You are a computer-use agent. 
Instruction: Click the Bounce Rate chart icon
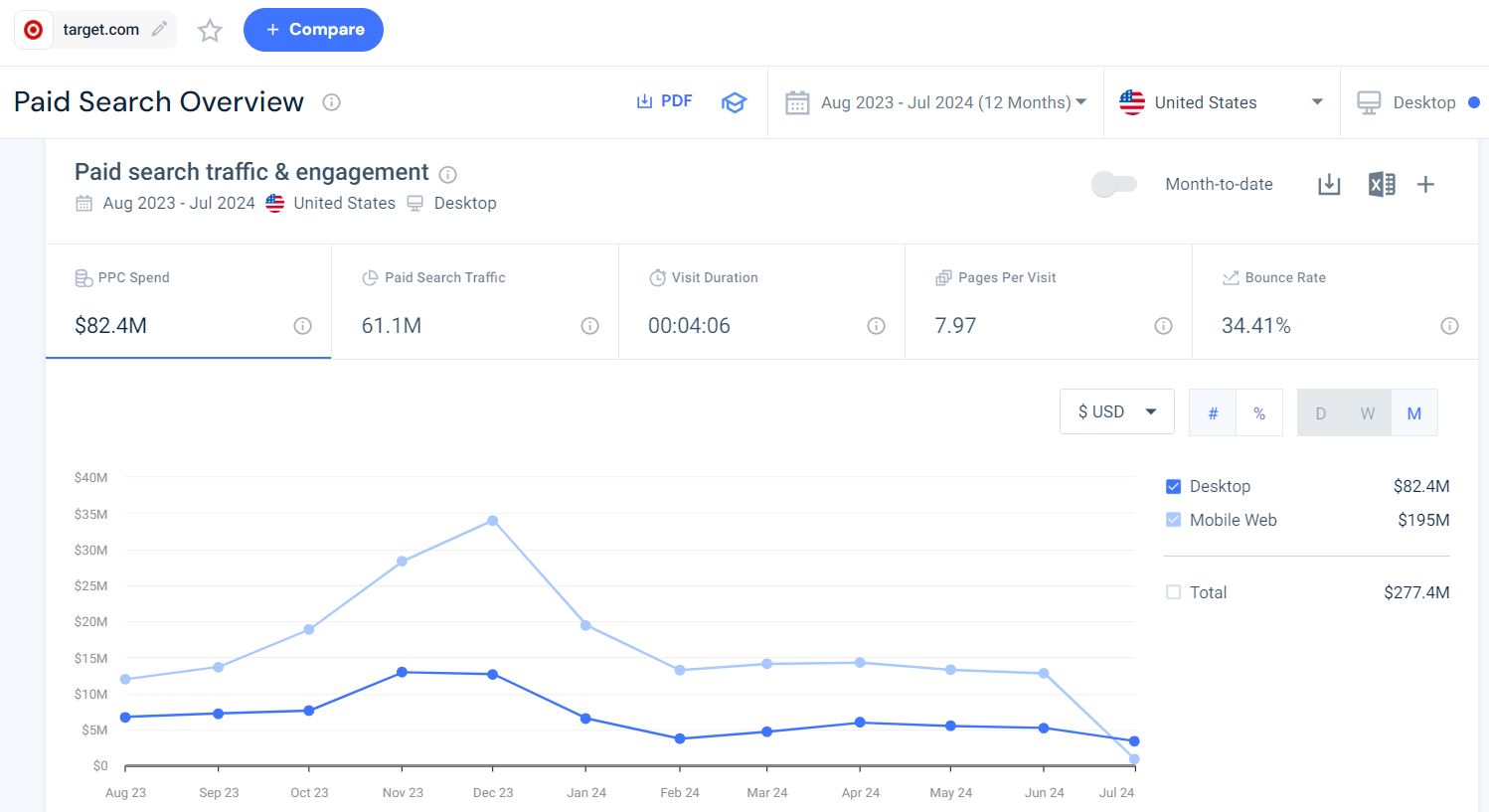[x=1231, y=278]
